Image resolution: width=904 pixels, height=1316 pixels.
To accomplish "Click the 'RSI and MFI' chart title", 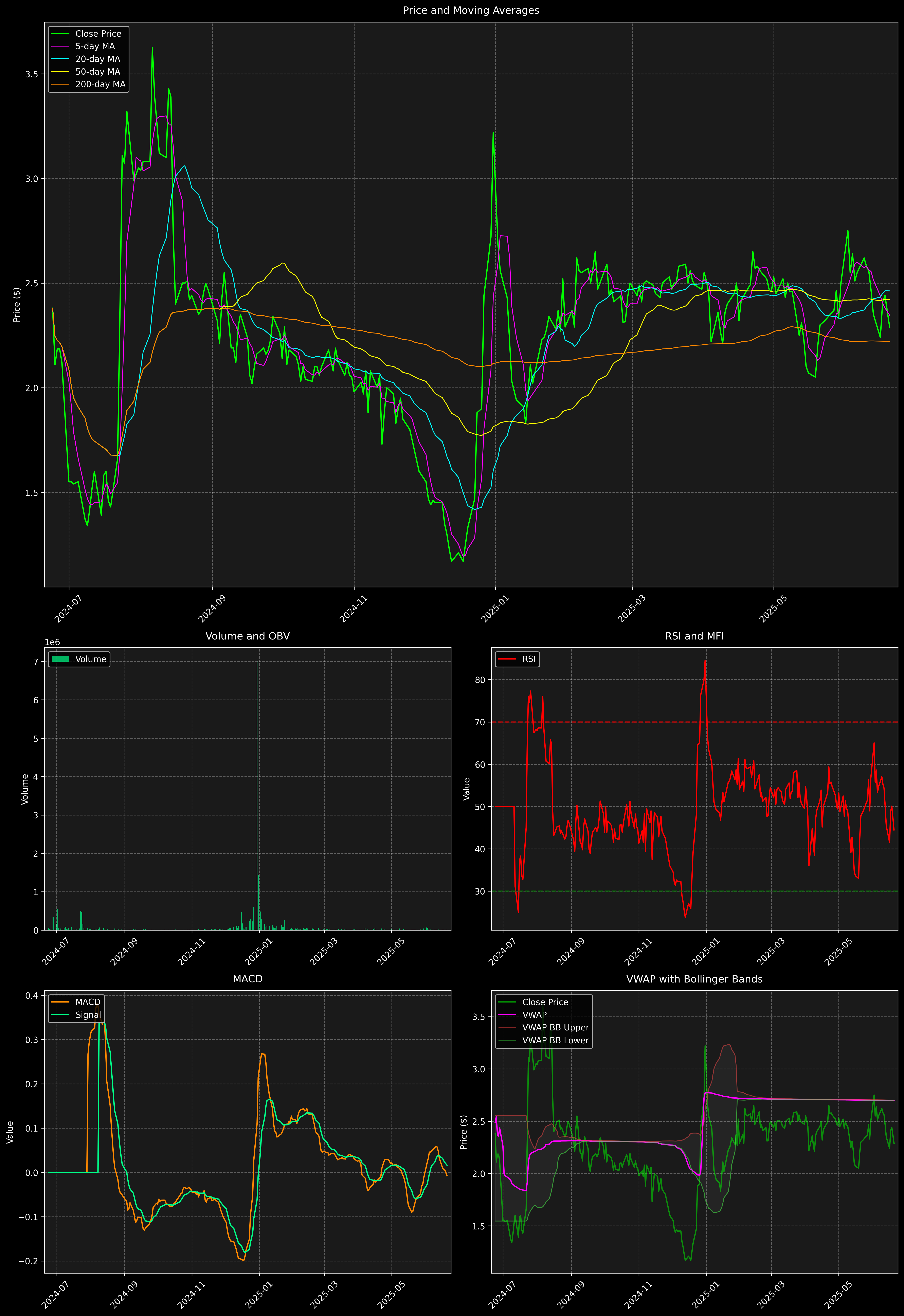I will [694, 636].
